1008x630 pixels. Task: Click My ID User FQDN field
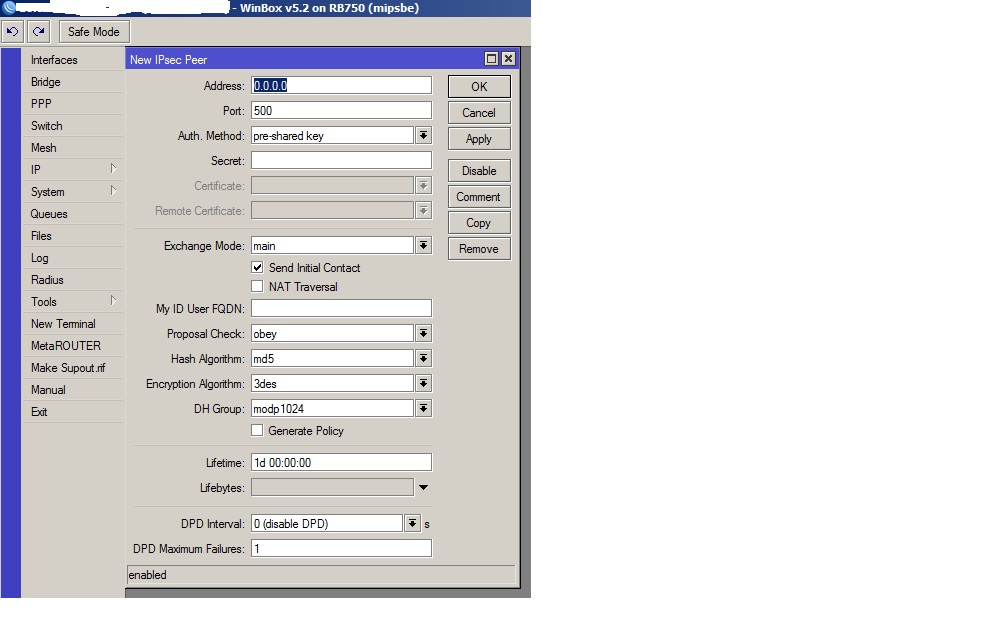point(341,309)
